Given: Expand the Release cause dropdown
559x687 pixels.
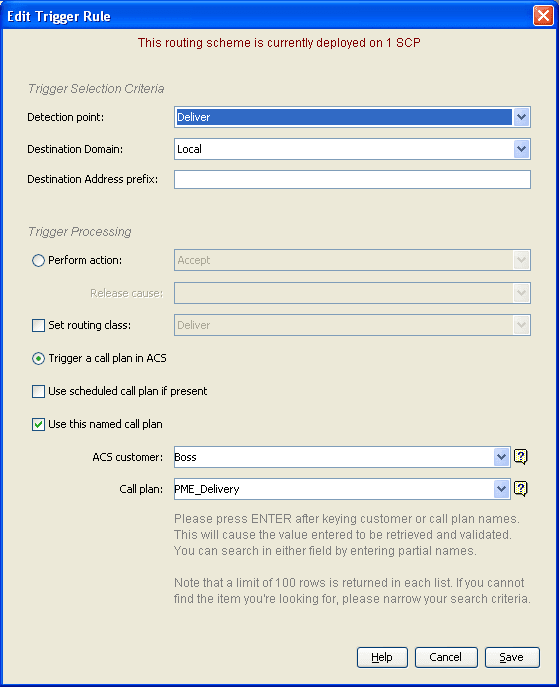Looking at the screenshot, I should coord(521,293).
